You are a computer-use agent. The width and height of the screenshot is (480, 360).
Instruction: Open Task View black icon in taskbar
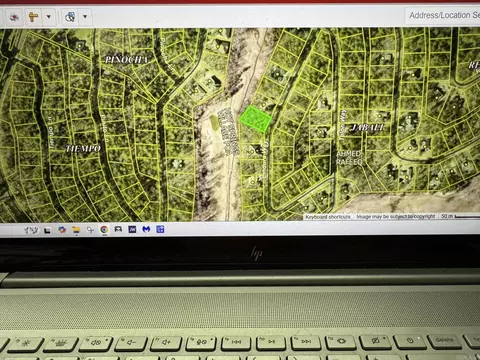47,230
